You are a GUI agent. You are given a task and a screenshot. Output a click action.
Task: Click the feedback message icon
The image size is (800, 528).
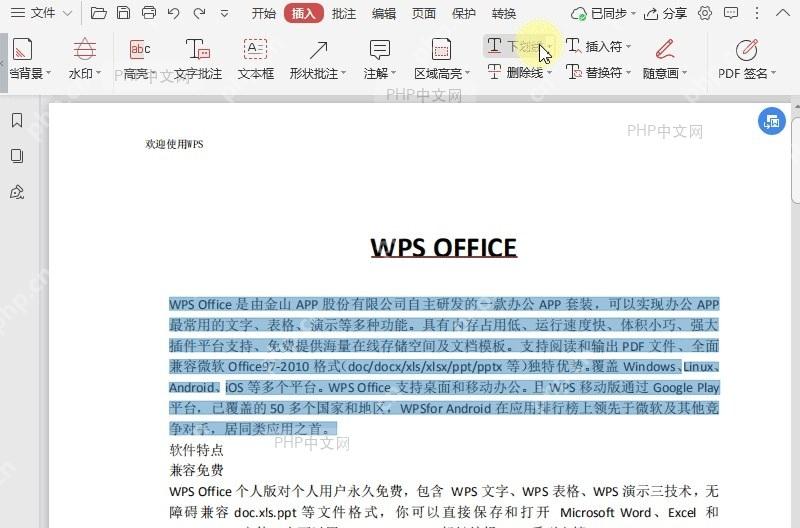731,13
